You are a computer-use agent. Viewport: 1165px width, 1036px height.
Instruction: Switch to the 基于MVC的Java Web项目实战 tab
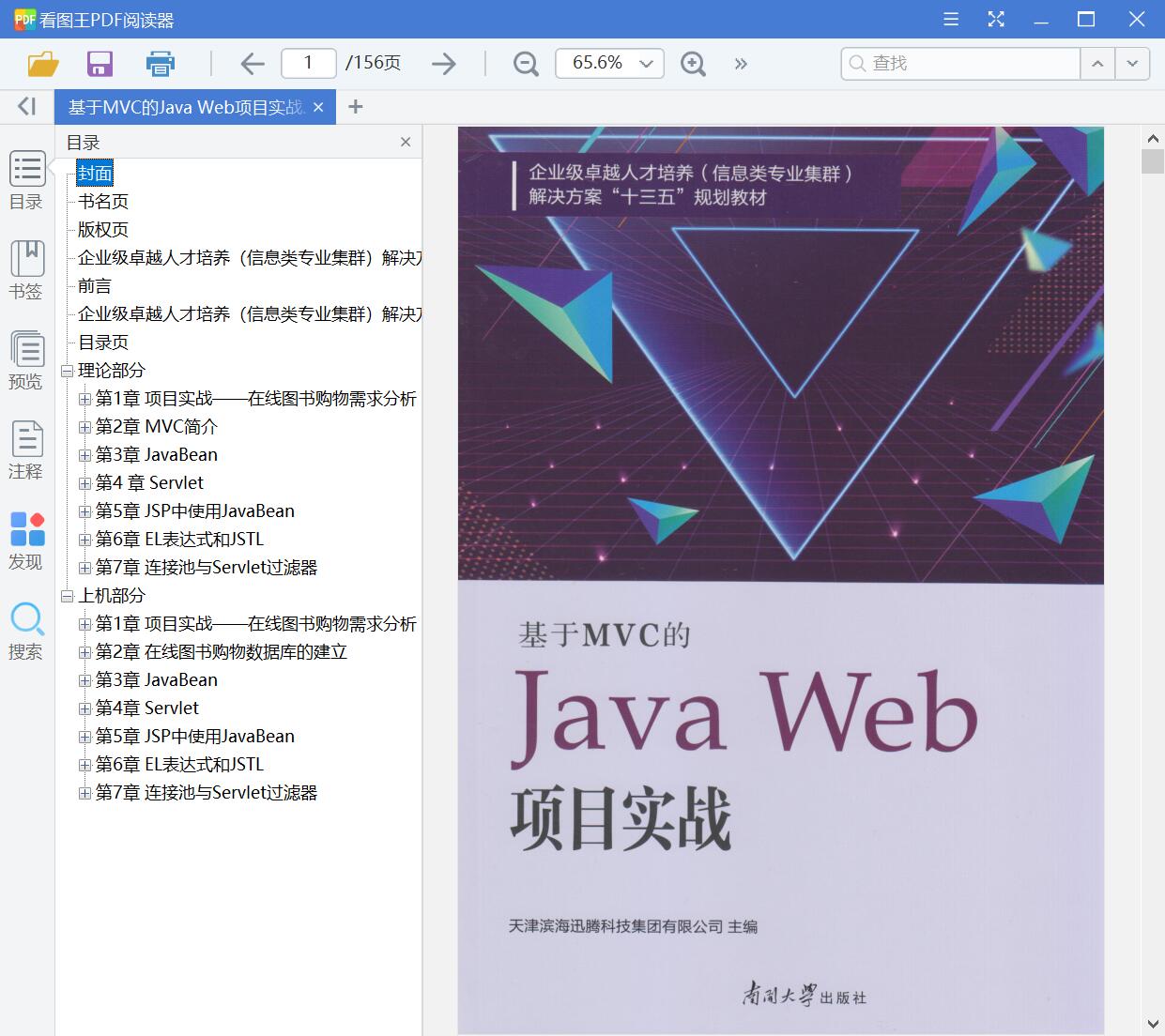[183, 106]
